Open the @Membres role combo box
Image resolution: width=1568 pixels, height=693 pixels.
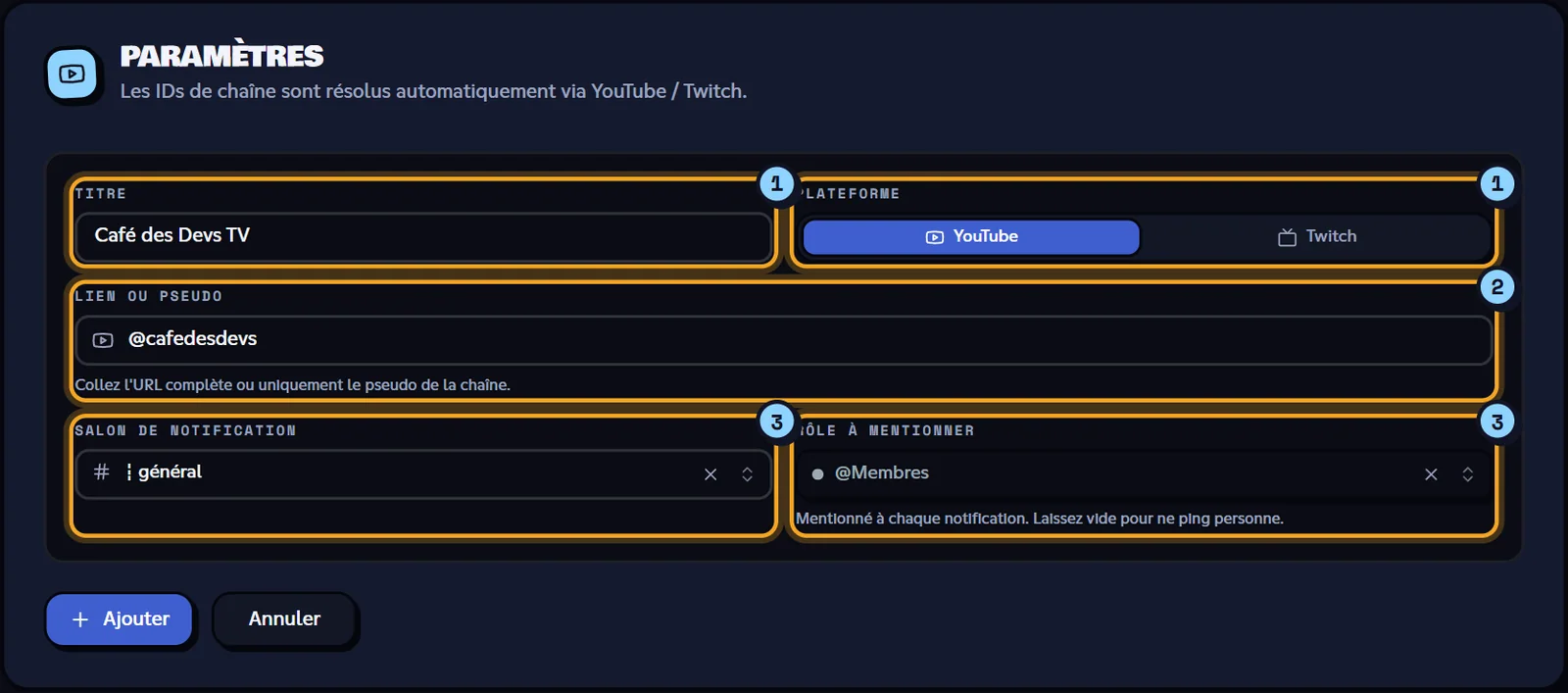coord(1144,474)
